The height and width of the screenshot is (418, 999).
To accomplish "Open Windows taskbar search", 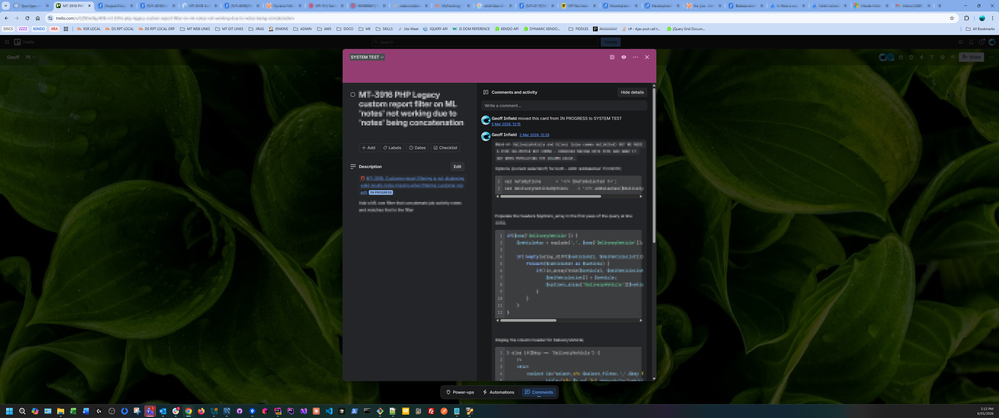I will pyautogui.click(x=22, y=411).
